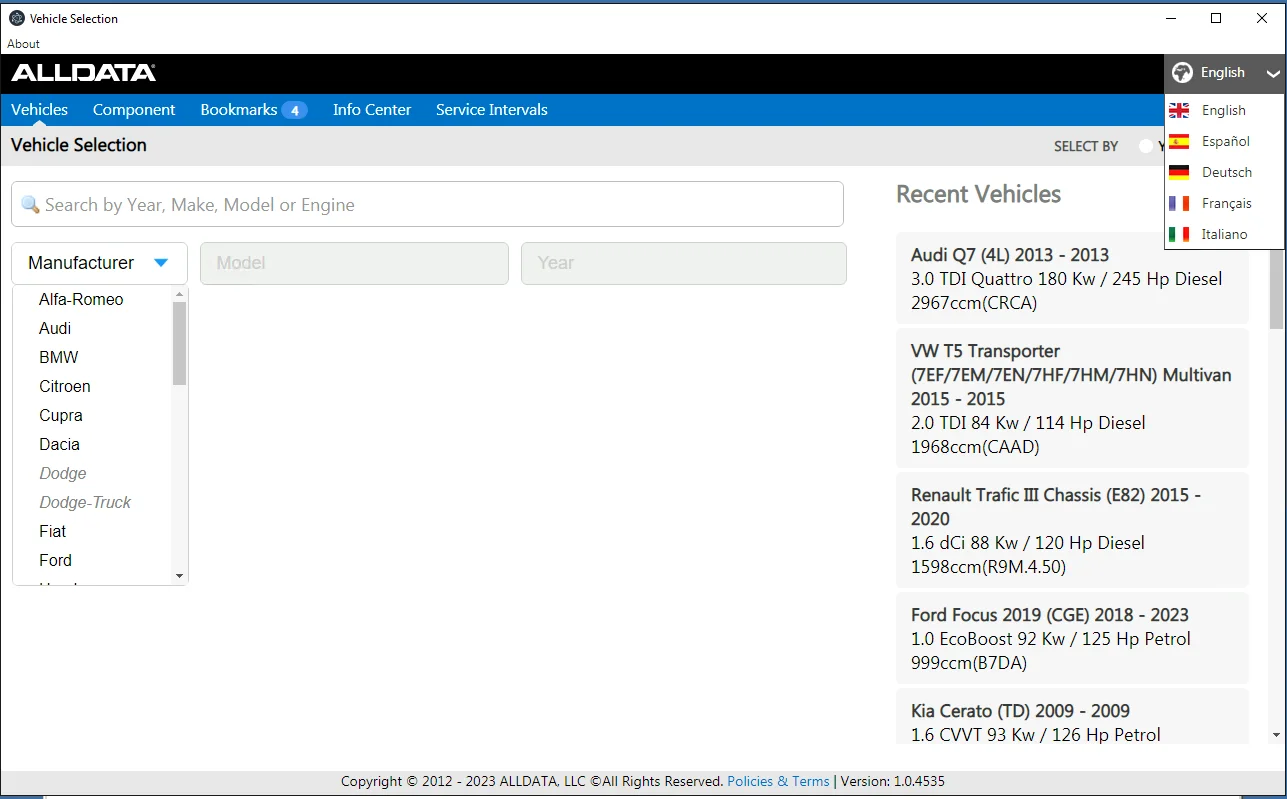Click the Recent Vehicles scroll-down arrow
The height and width of the screenshot is (799, 1287).
1276,736
